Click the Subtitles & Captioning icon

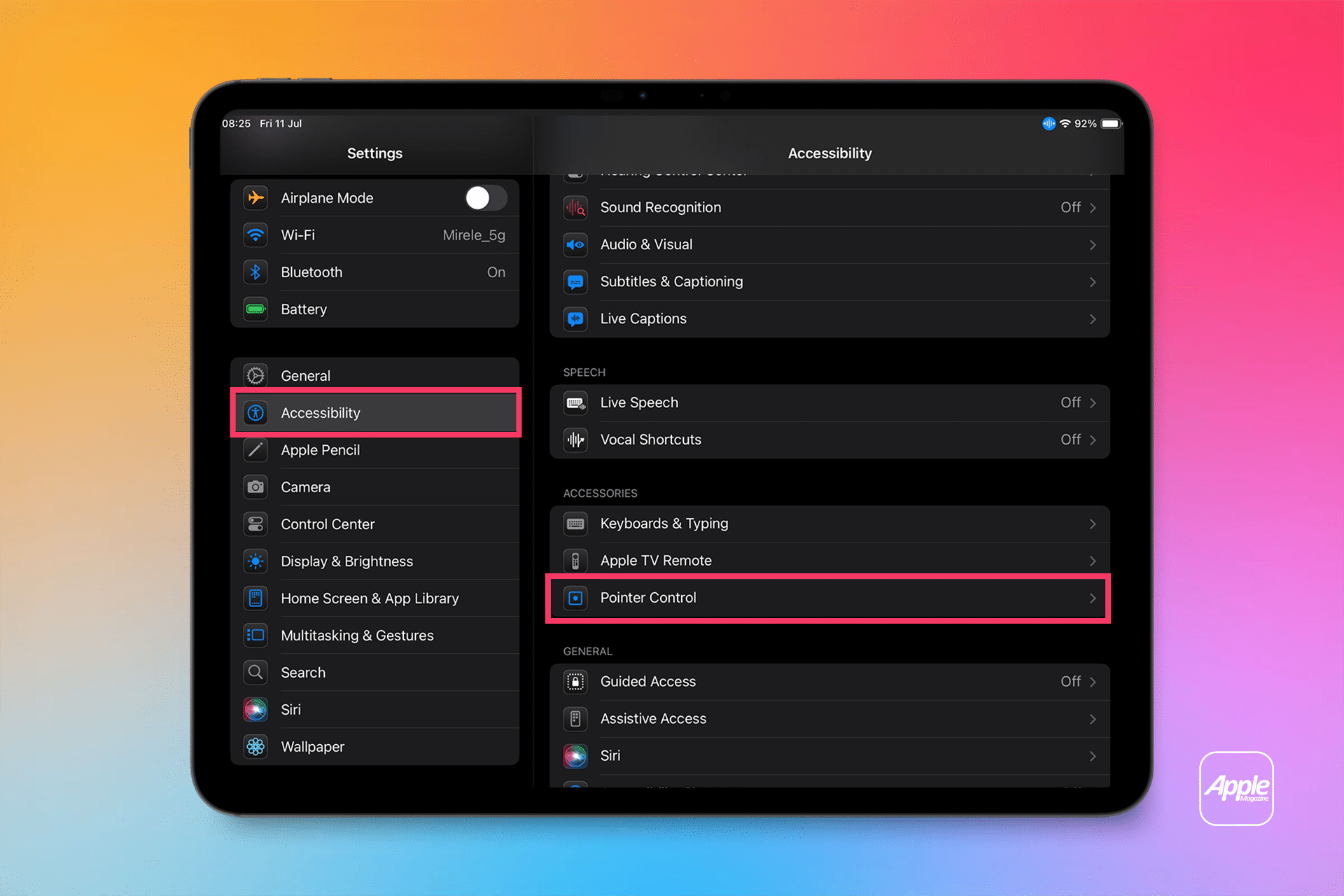(x=575, y=282)
